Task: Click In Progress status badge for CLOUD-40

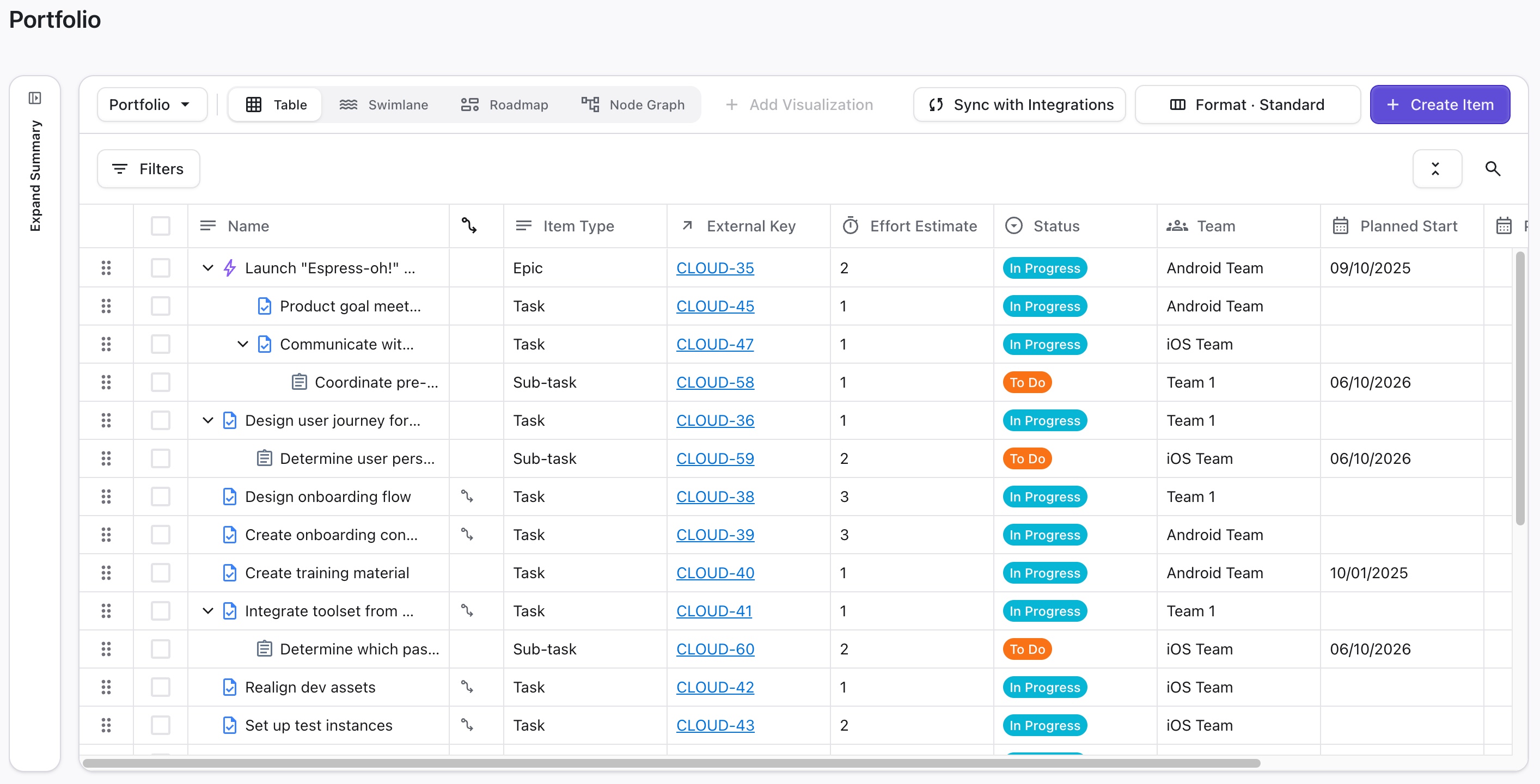Action: 1044,572
